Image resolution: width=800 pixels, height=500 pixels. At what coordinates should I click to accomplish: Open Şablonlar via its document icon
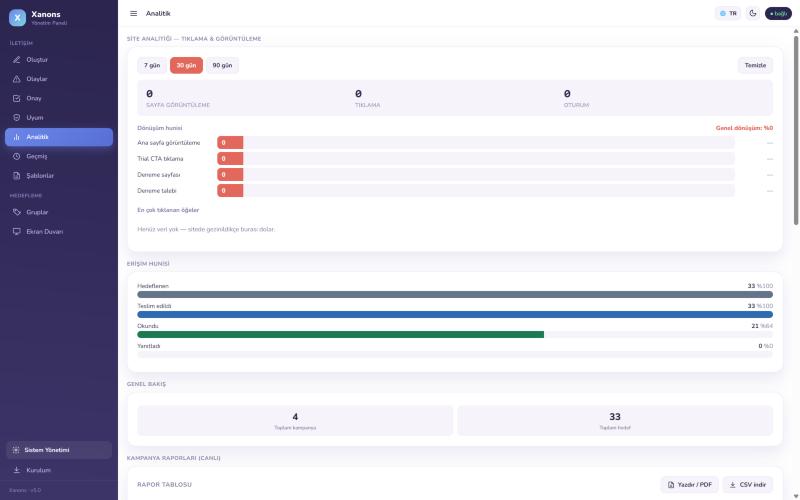[x=16, y=176]
